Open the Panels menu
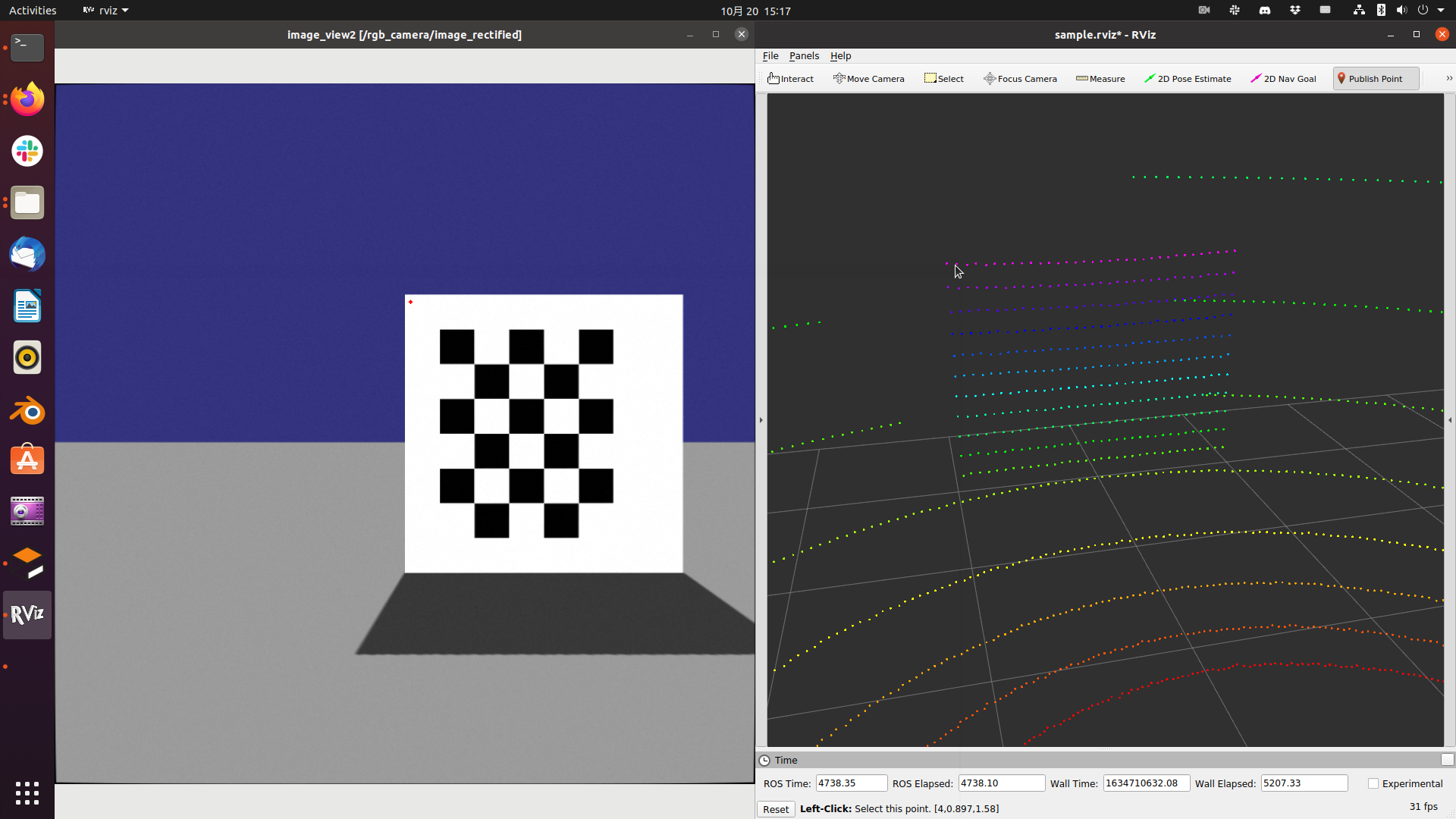The height and width of the screenshot is (819, 1456). click(x=804, y=55)
